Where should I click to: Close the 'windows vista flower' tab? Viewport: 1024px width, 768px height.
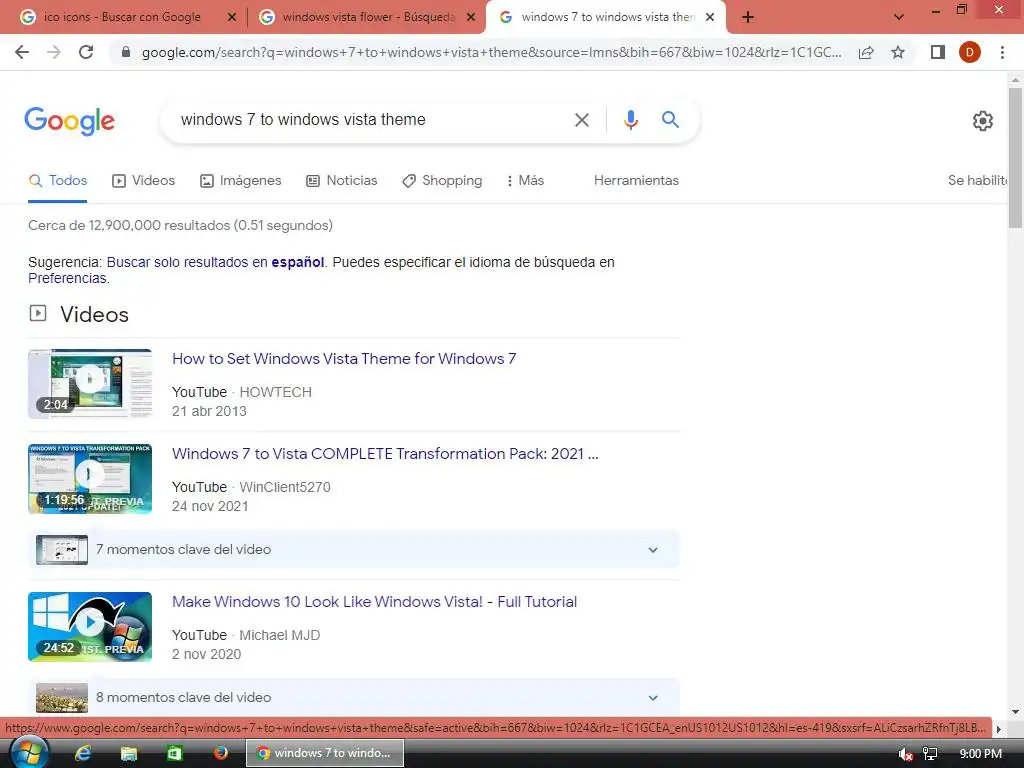tap(471, 17)
